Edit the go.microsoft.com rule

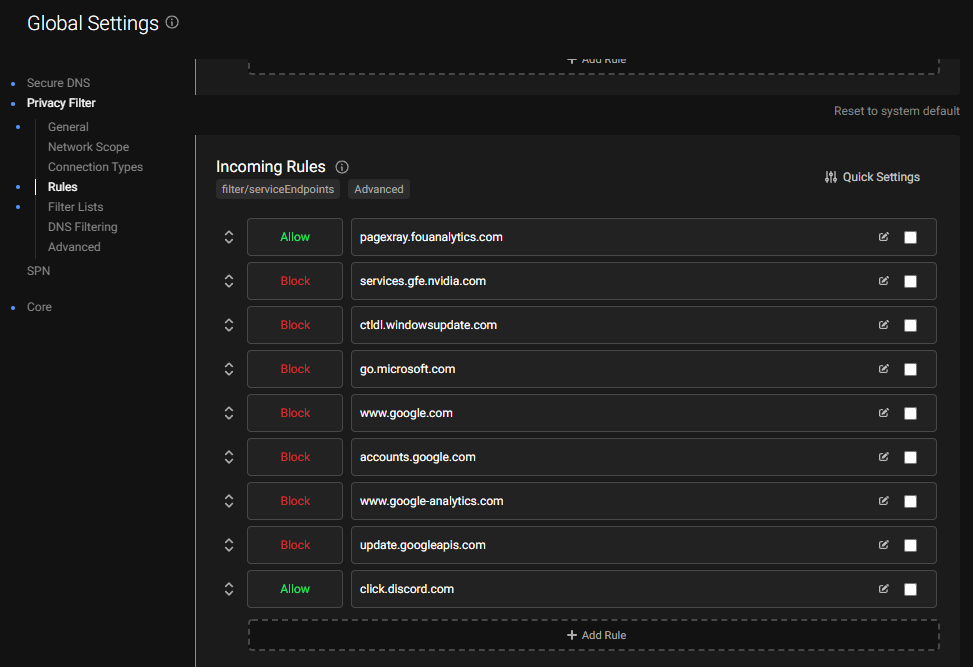point(883,369)
